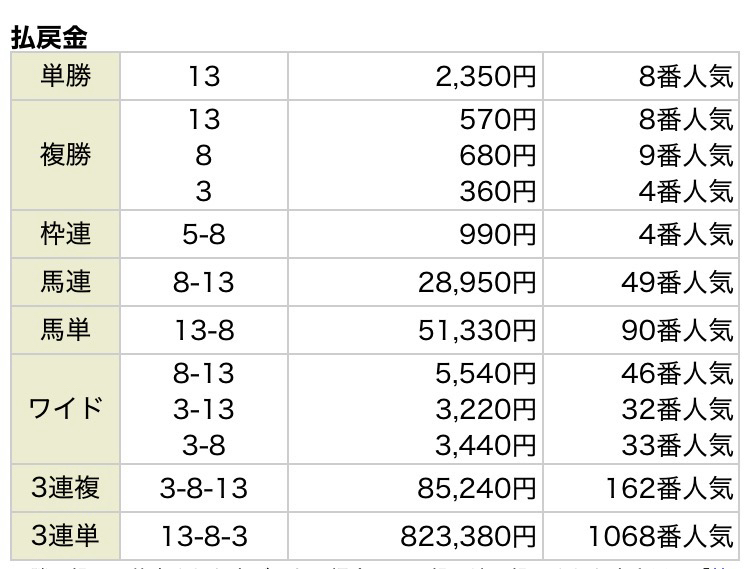Click the 払戻金 heading

pos(50,37)
